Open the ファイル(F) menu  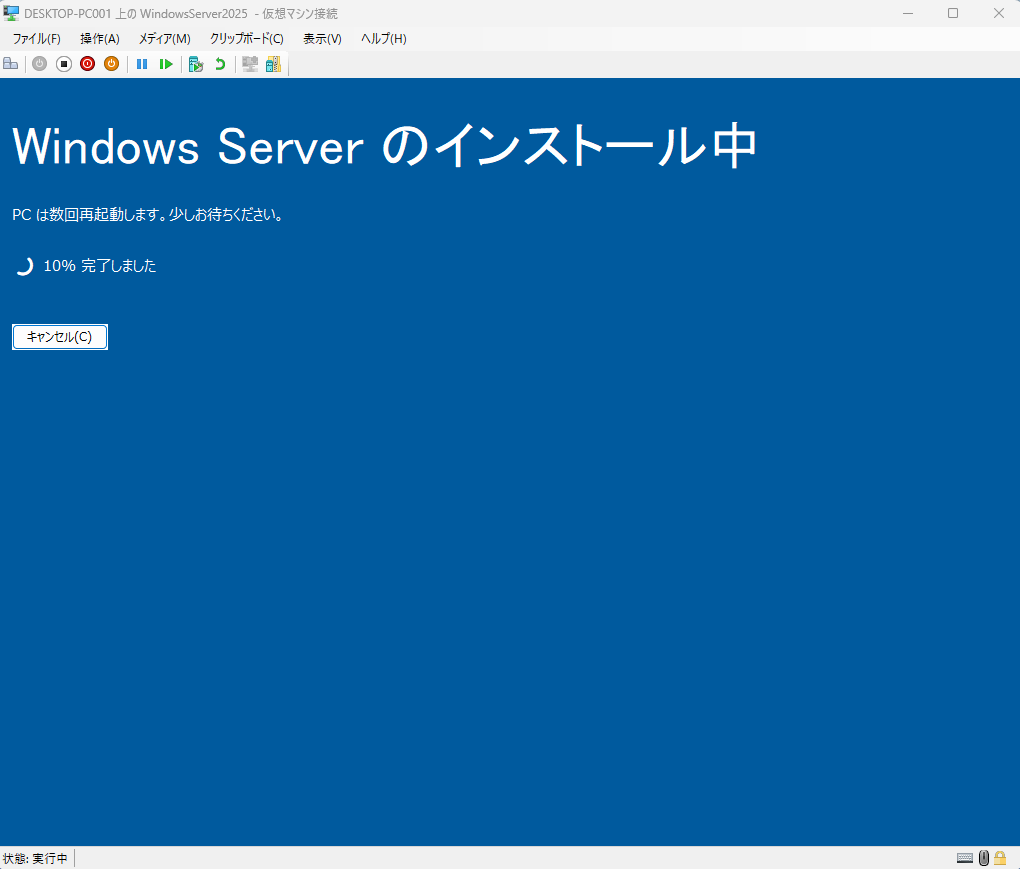[36, 39]
